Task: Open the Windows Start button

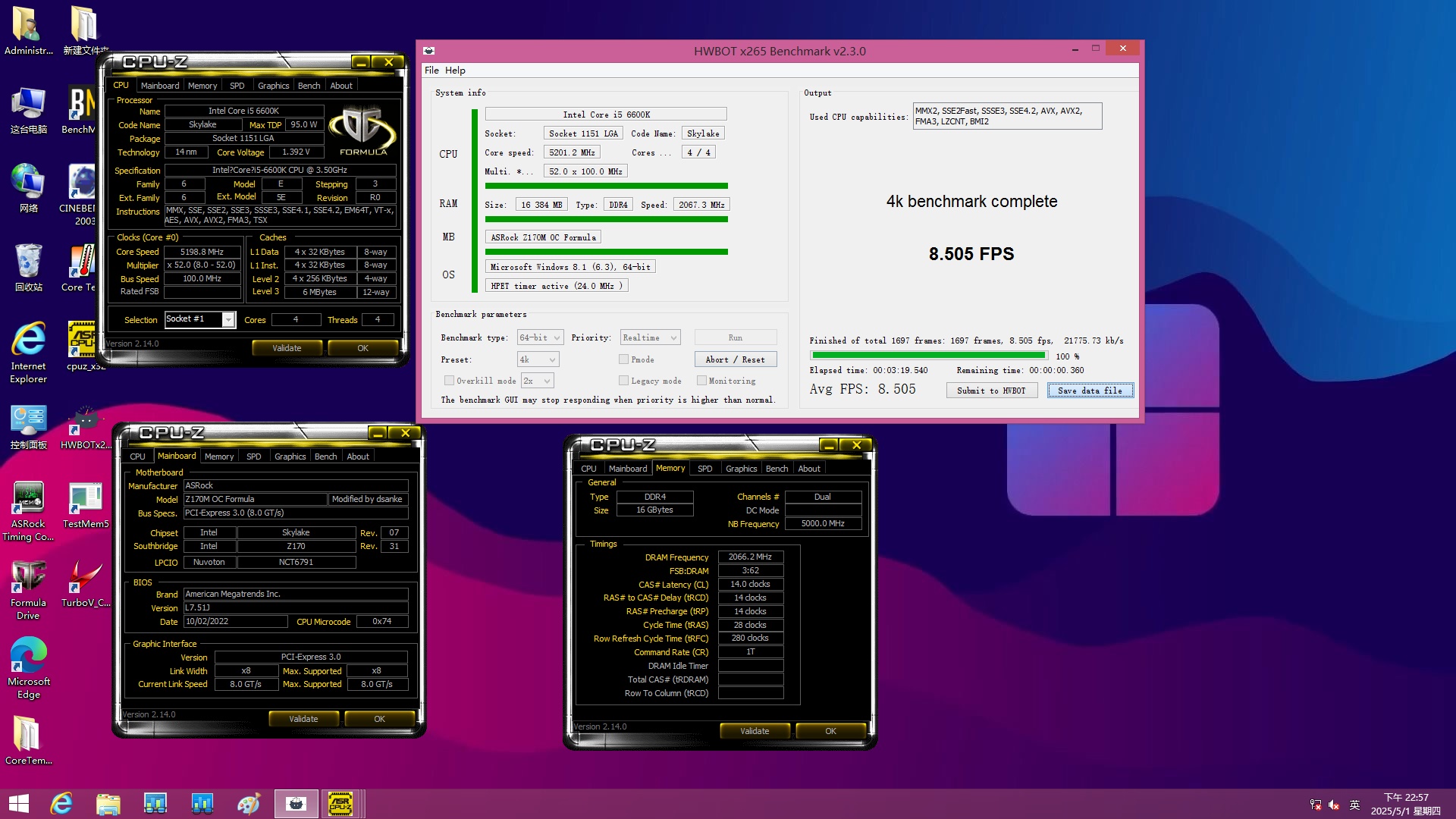Action: 18,804
